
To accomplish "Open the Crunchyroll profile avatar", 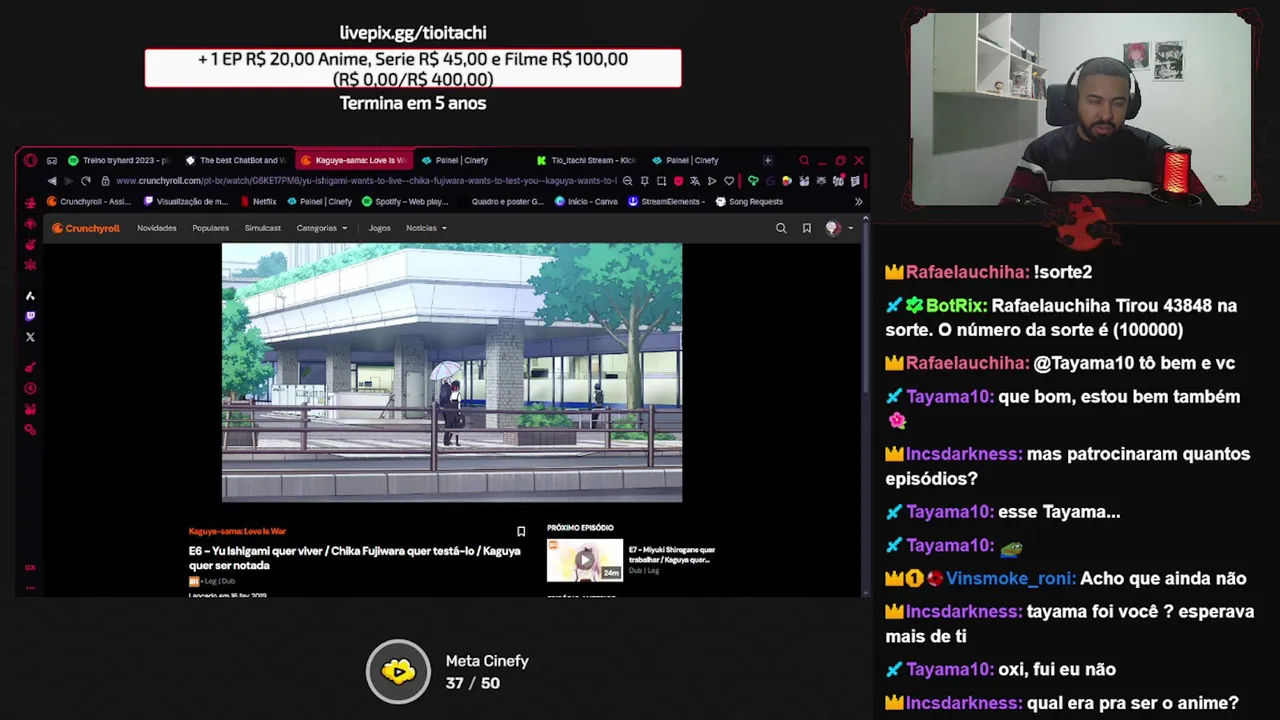I will click(832, 228).
